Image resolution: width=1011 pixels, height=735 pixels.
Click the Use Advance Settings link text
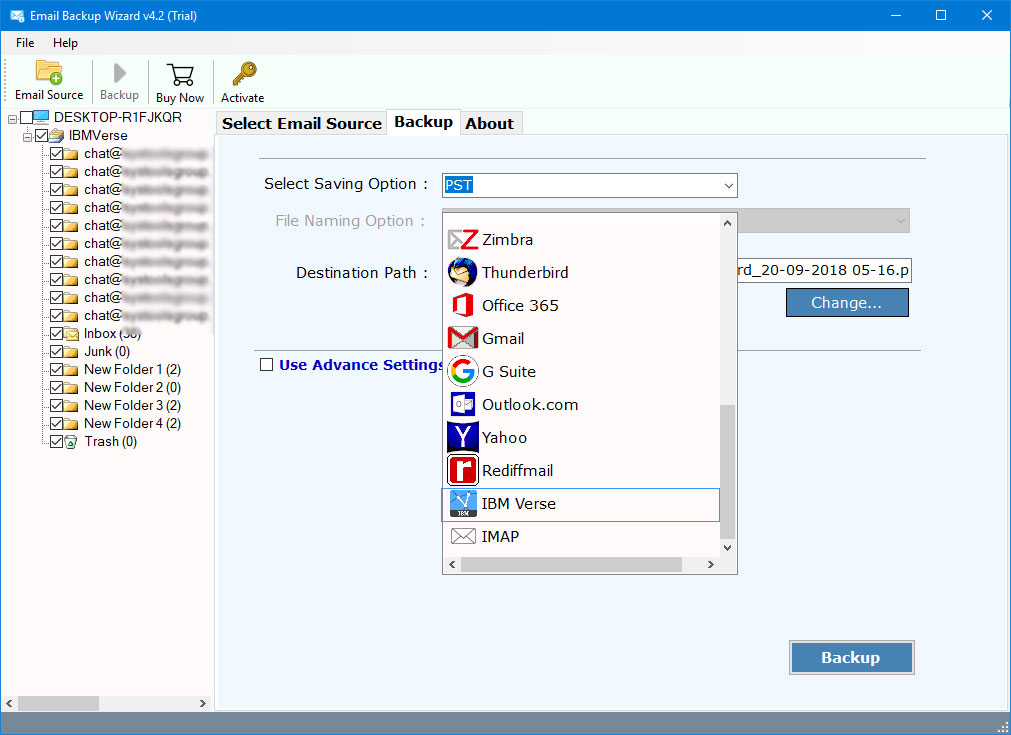click(360, 365)
